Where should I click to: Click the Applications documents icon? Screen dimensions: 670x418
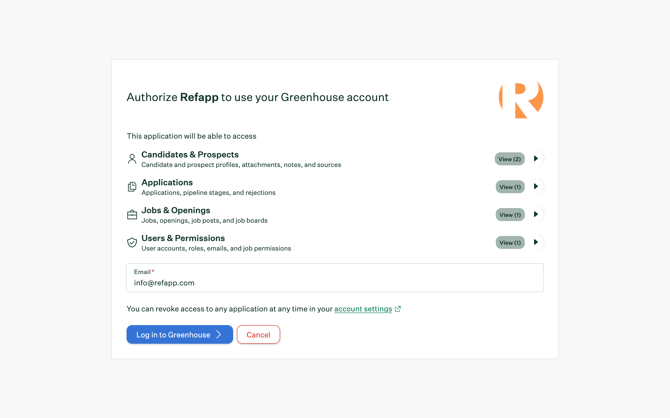click(132, 187)
